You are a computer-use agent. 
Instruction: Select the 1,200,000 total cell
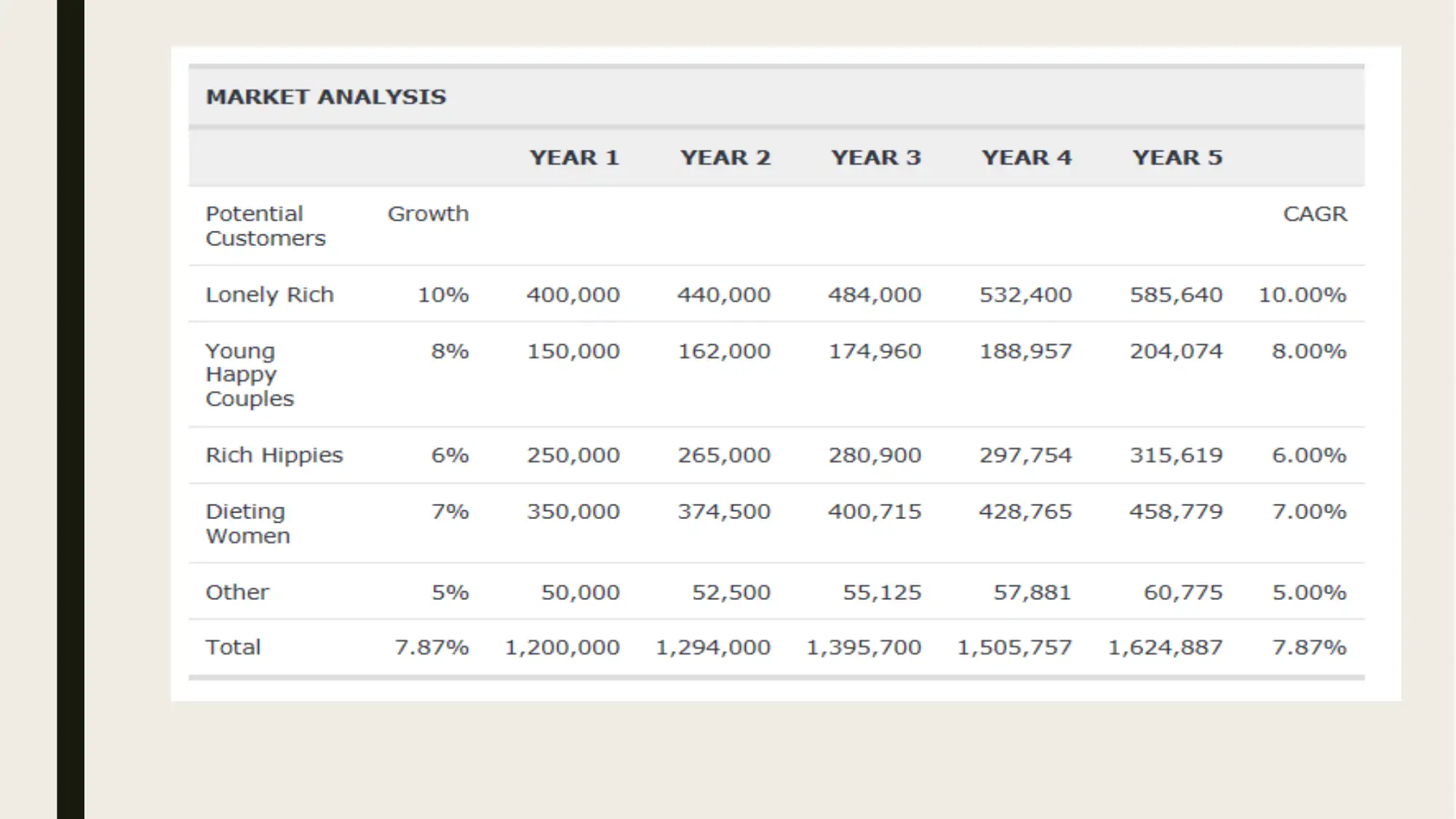point(562,647)
